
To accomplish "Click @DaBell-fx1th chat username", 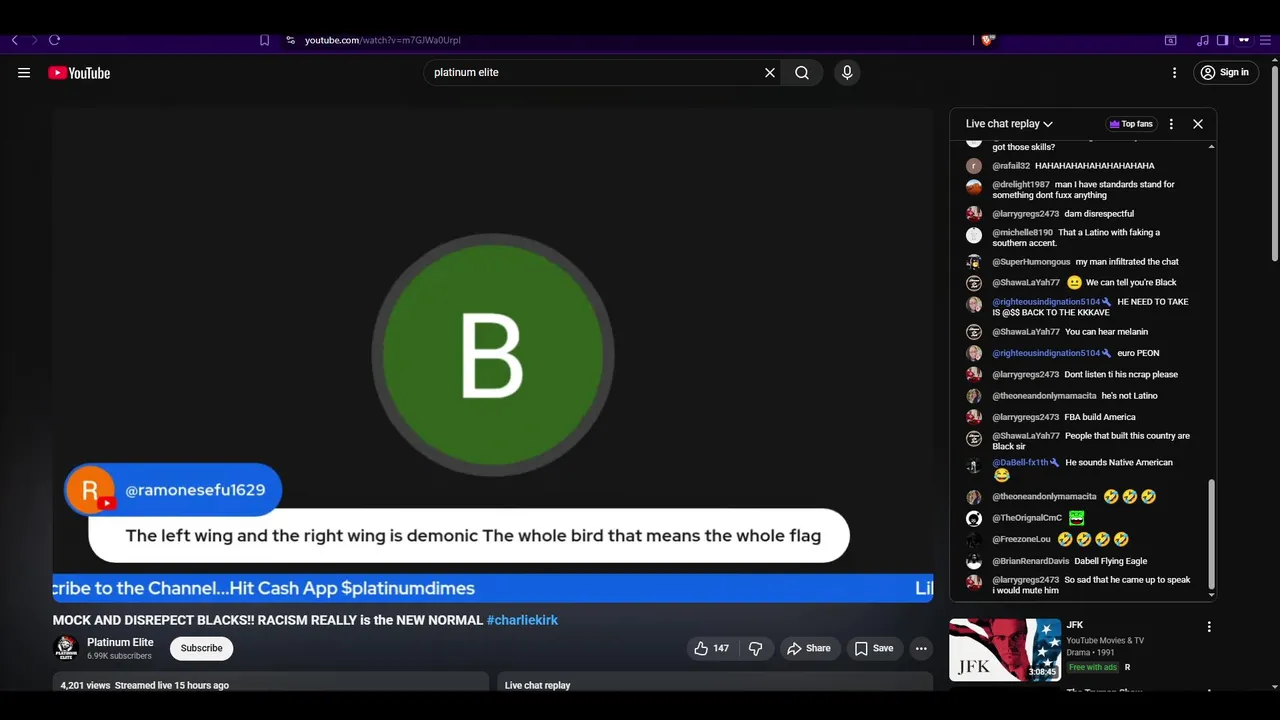I will pyautogui.click(x=1020, y=462).
